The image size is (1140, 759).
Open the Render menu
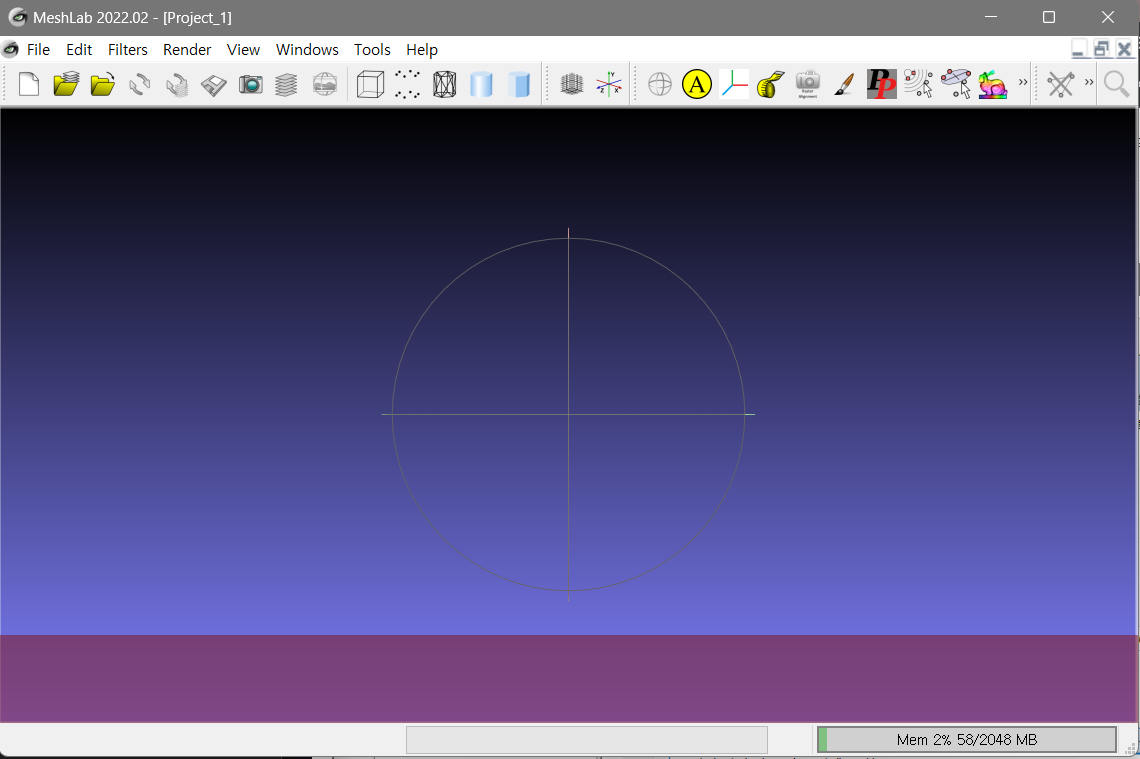point(187,49)
